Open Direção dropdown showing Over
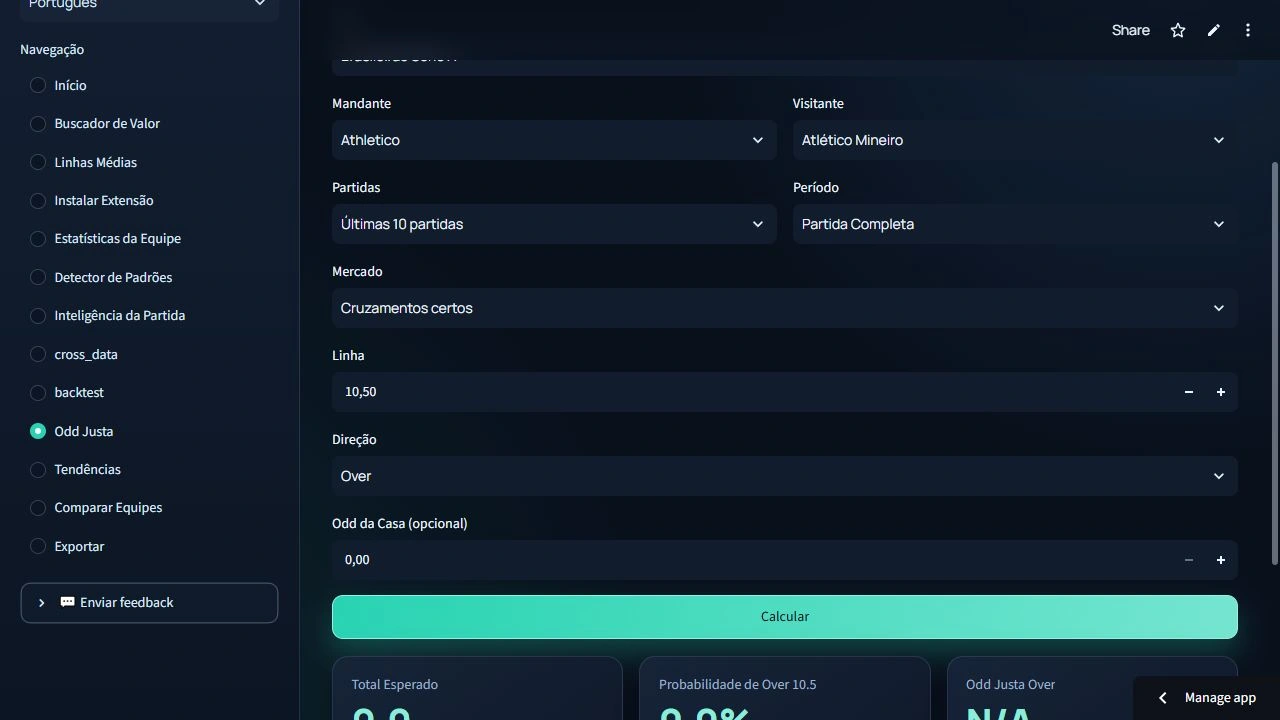The image size is (1280, 720). pos(785,476)
